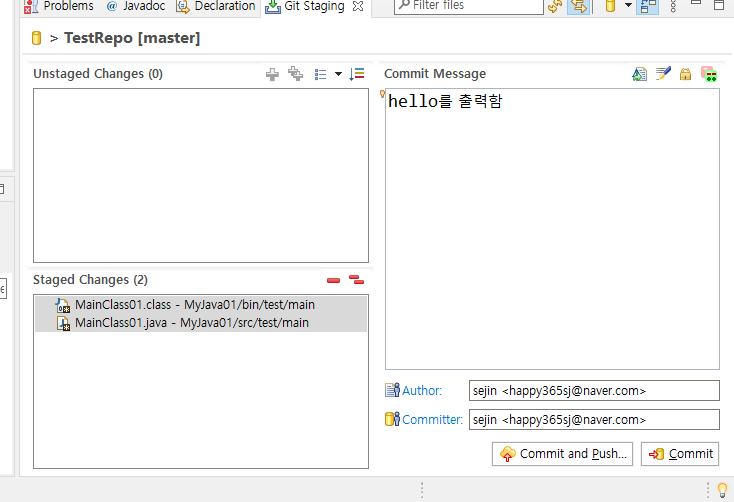Click the empty Unstaged Changes list
Screen dimensions: 734x502
coord(201,175)
